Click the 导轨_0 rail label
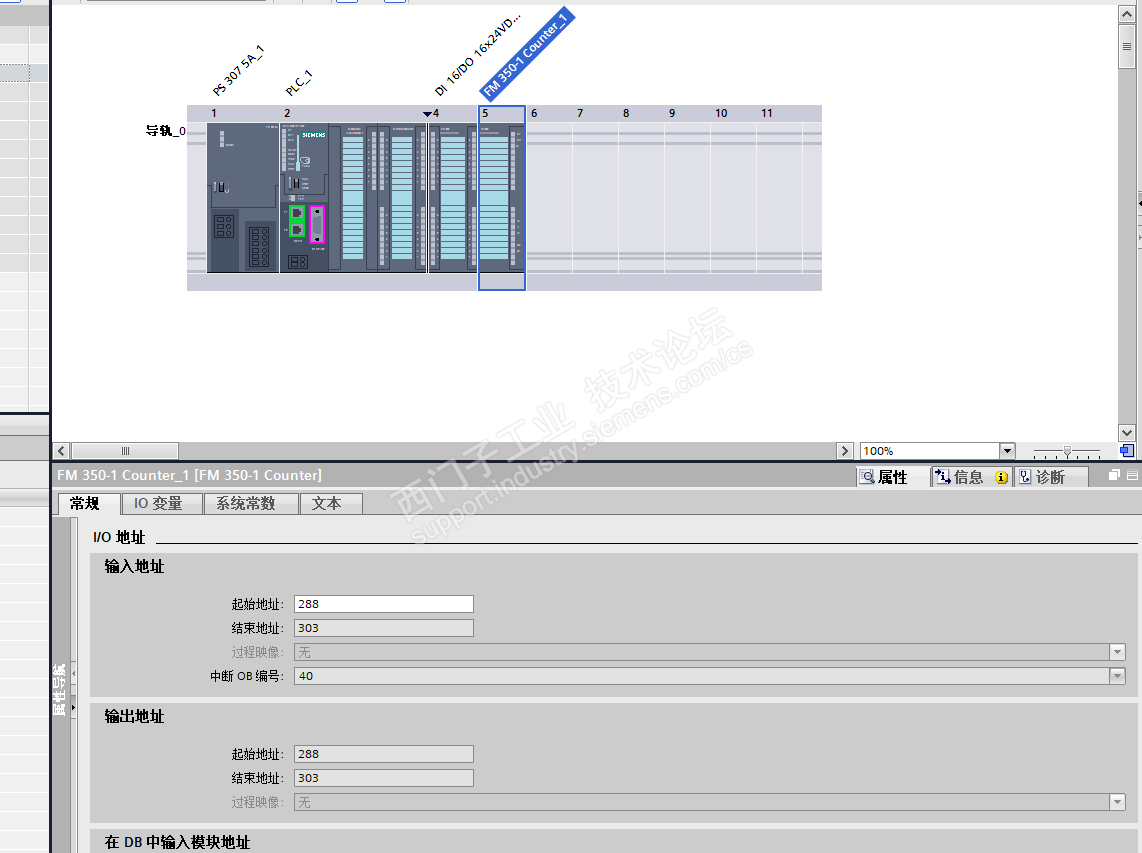This screenshot has height=853, width=1142. [165, 131]
